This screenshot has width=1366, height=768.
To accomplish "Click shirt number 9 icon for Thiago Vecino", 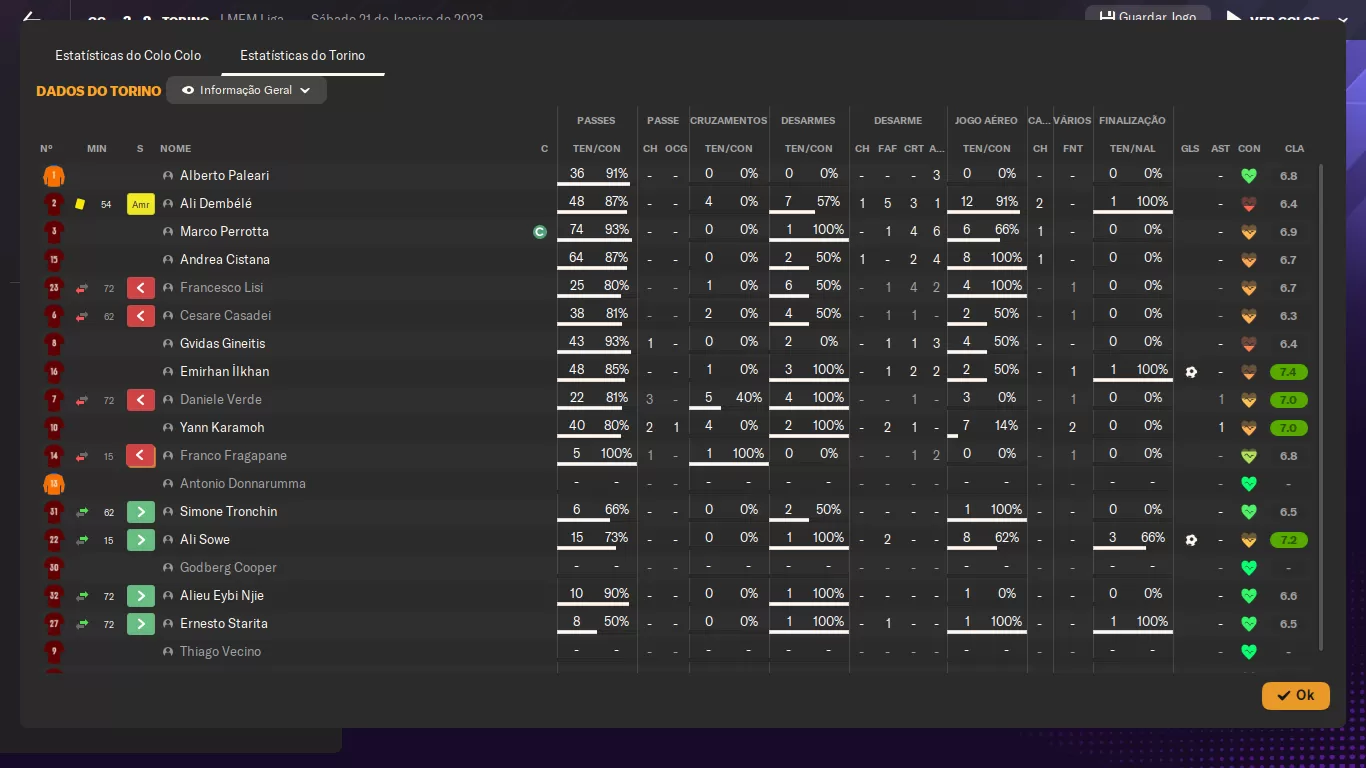I will click(54, 652).
